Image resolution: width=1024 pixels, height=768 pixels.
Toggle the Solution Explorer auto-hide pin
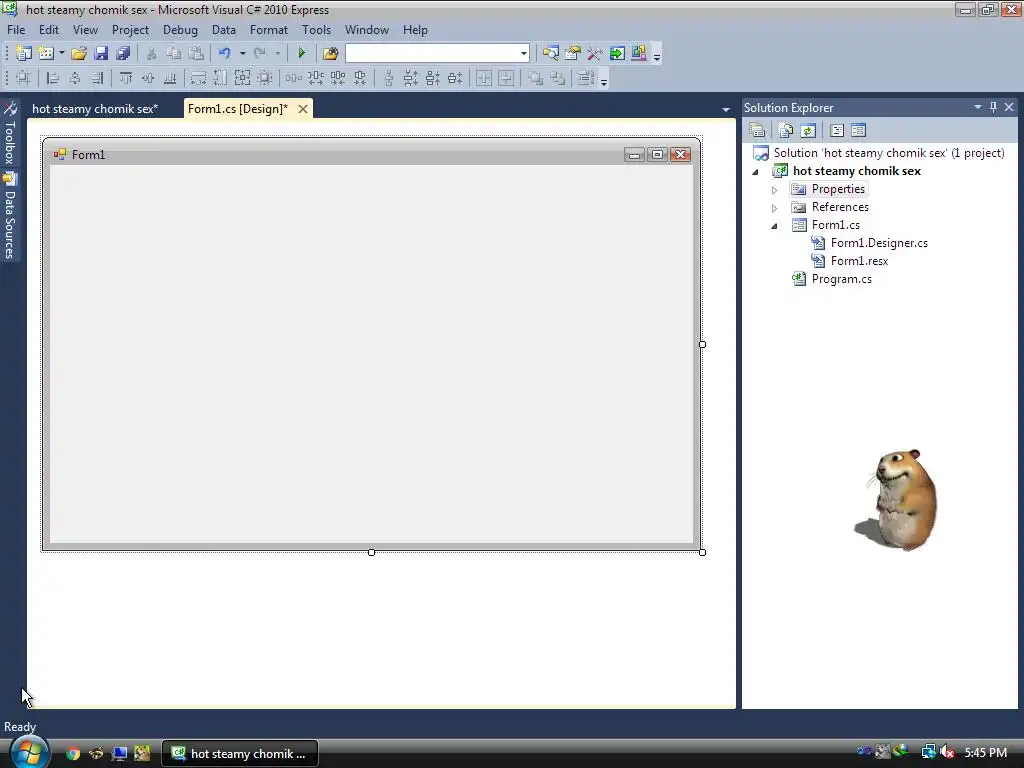pos(993,107)
